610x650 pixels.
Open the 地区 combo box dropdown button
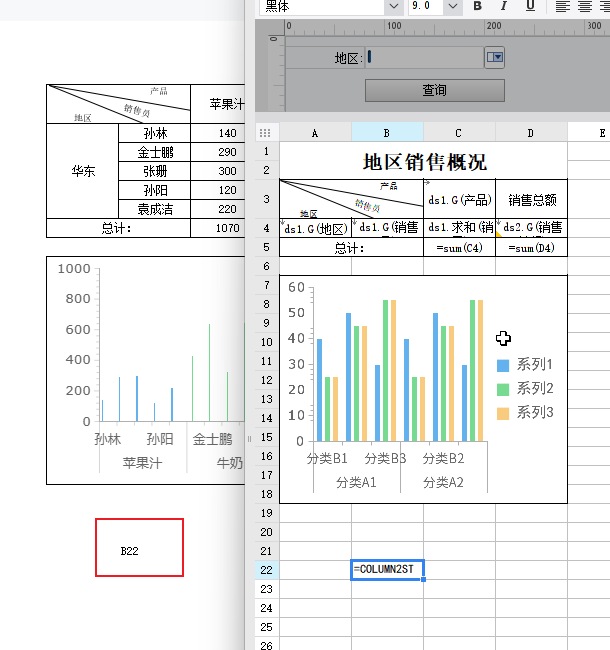coord(494,57)
